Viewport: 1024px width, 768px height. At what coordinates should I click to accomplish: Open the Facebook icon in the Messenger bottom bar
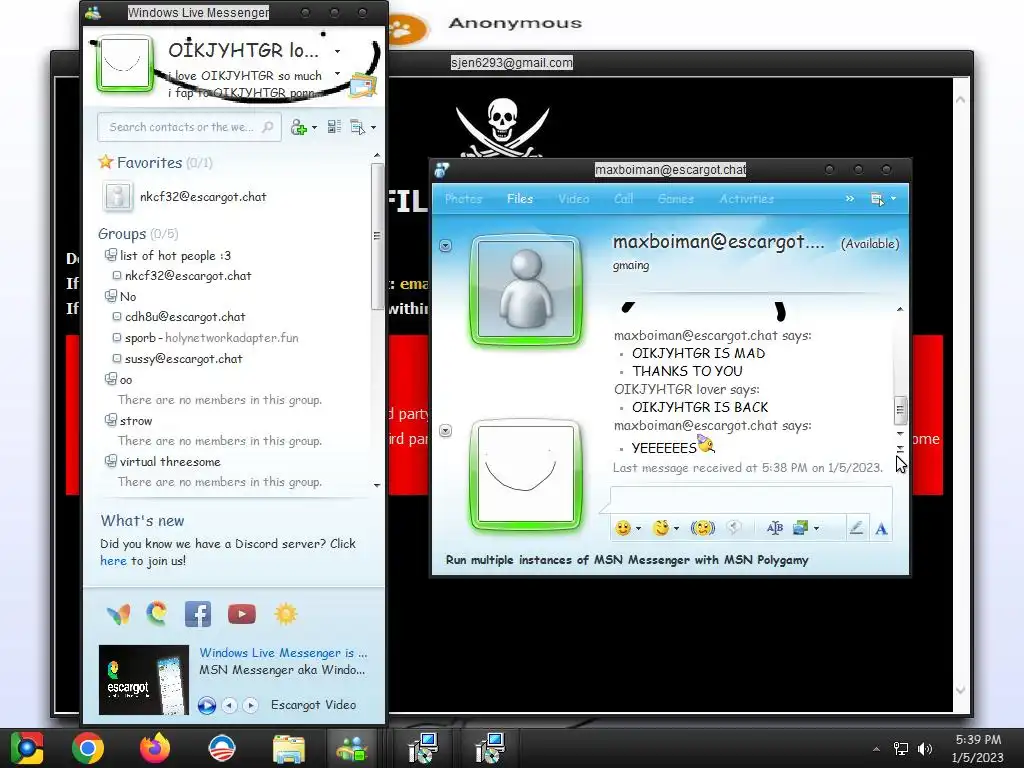click(198, 614)
